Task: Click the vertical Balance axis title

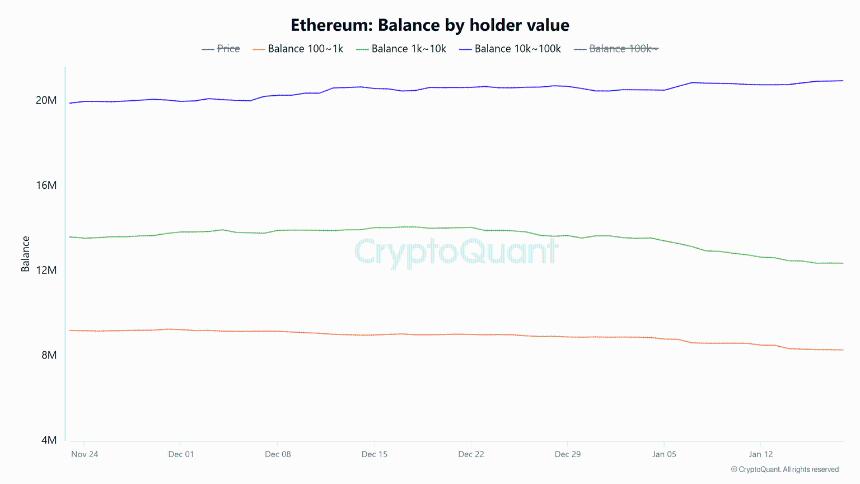Action: point(26,254)
